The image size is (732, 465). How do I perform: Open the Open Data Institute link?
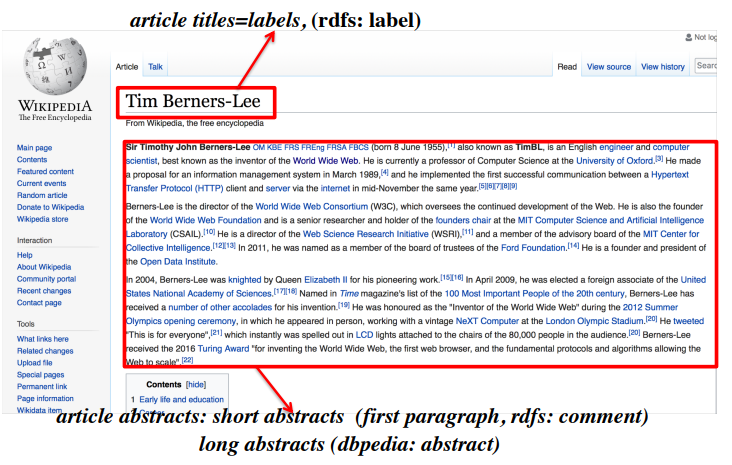point(178,261)
